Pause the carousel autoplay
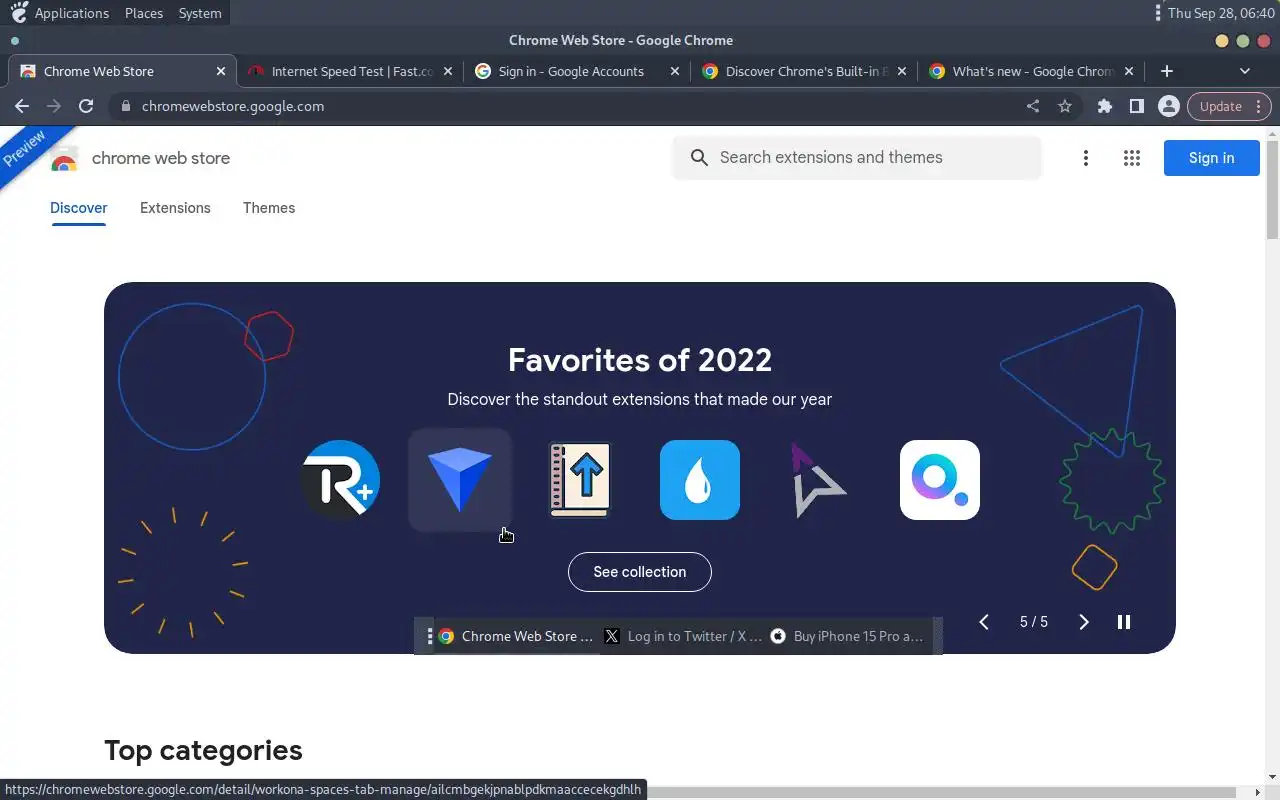Image resolution: width=1280 pixels, height=800 pixels. click(x=1124, y=622)
